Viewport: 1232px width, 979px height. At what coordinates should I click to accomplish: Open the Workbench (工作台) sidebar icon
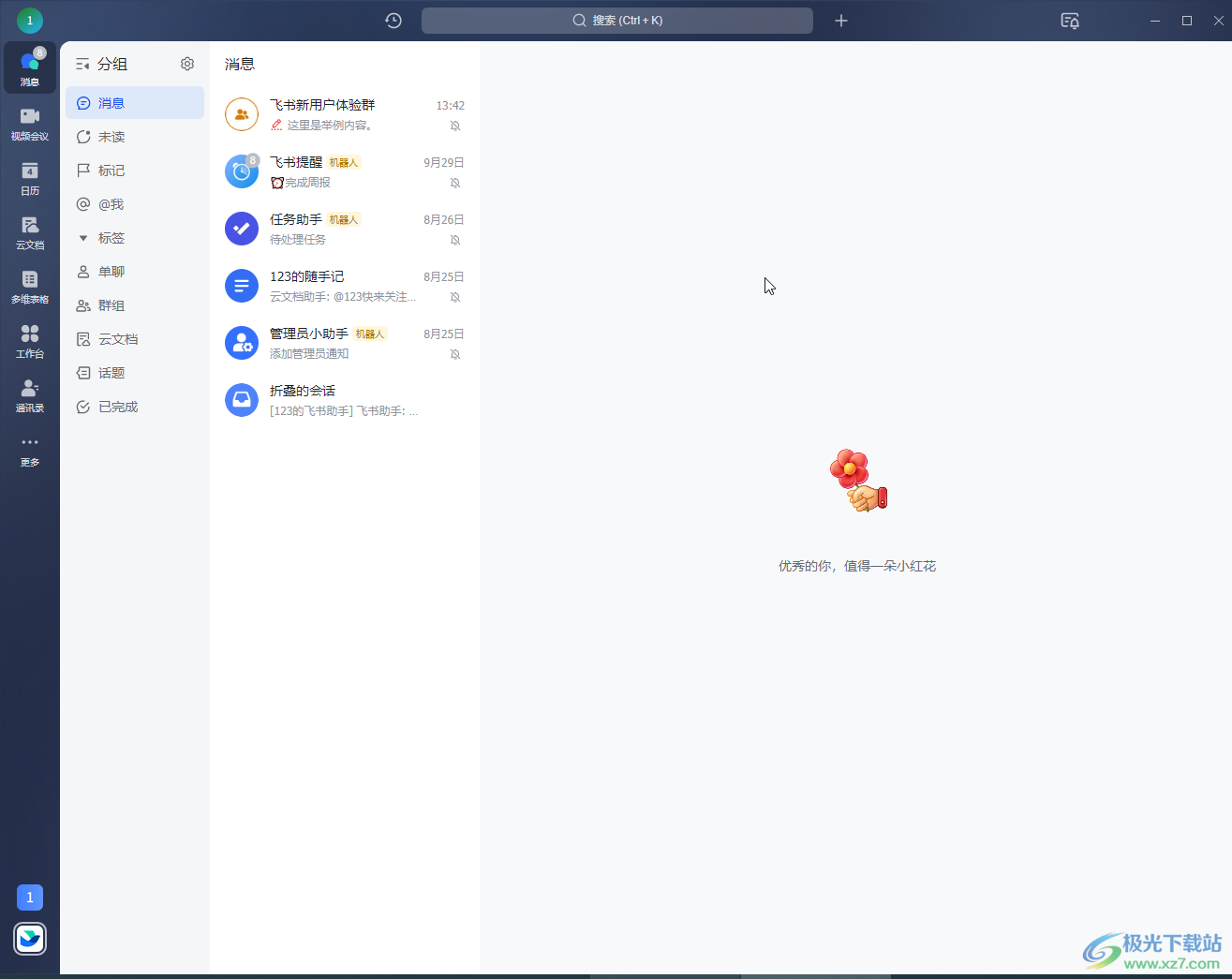(30, 341)
